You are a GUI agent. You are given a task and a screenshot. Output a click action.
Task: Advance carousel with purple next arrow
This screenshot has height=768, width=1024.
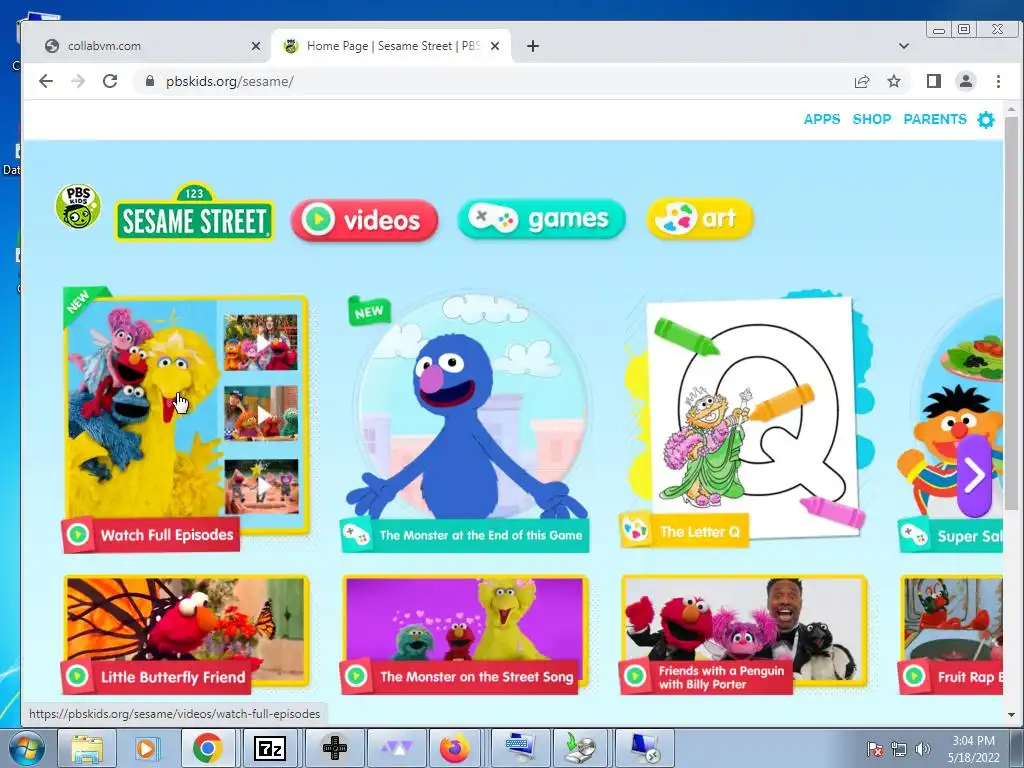[x=974, y=475]
